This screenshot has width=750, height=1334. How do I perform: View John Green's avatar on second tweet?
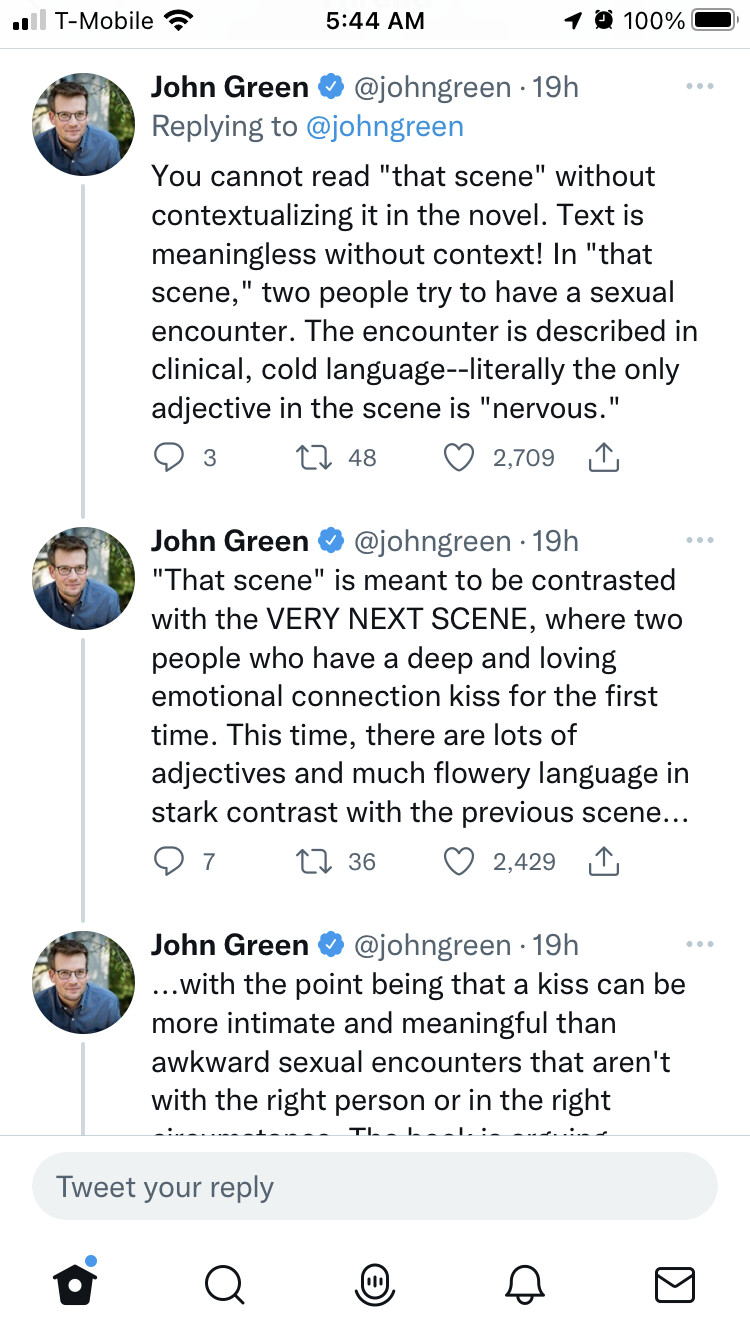point(84,577)
